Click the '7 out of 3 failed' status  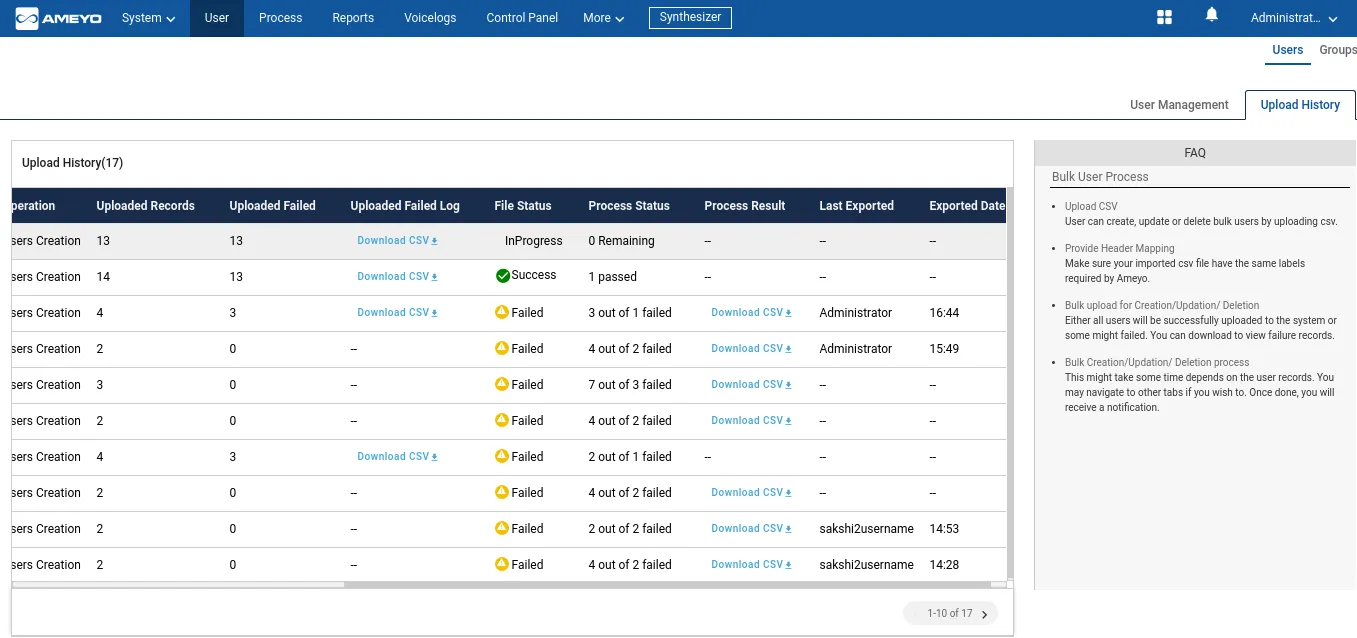click(630, 385)
